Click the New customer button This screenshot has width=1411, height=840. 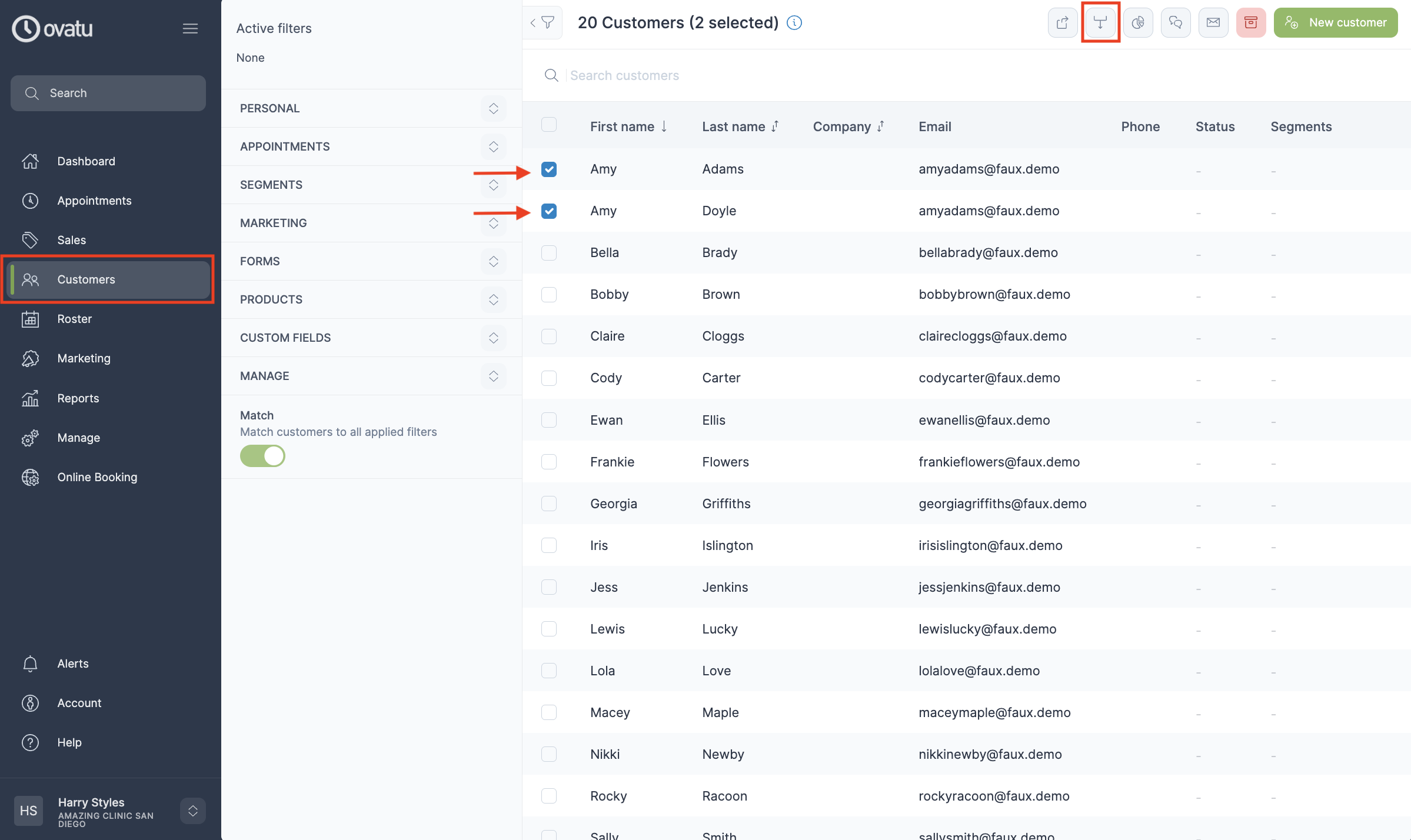1336,22
